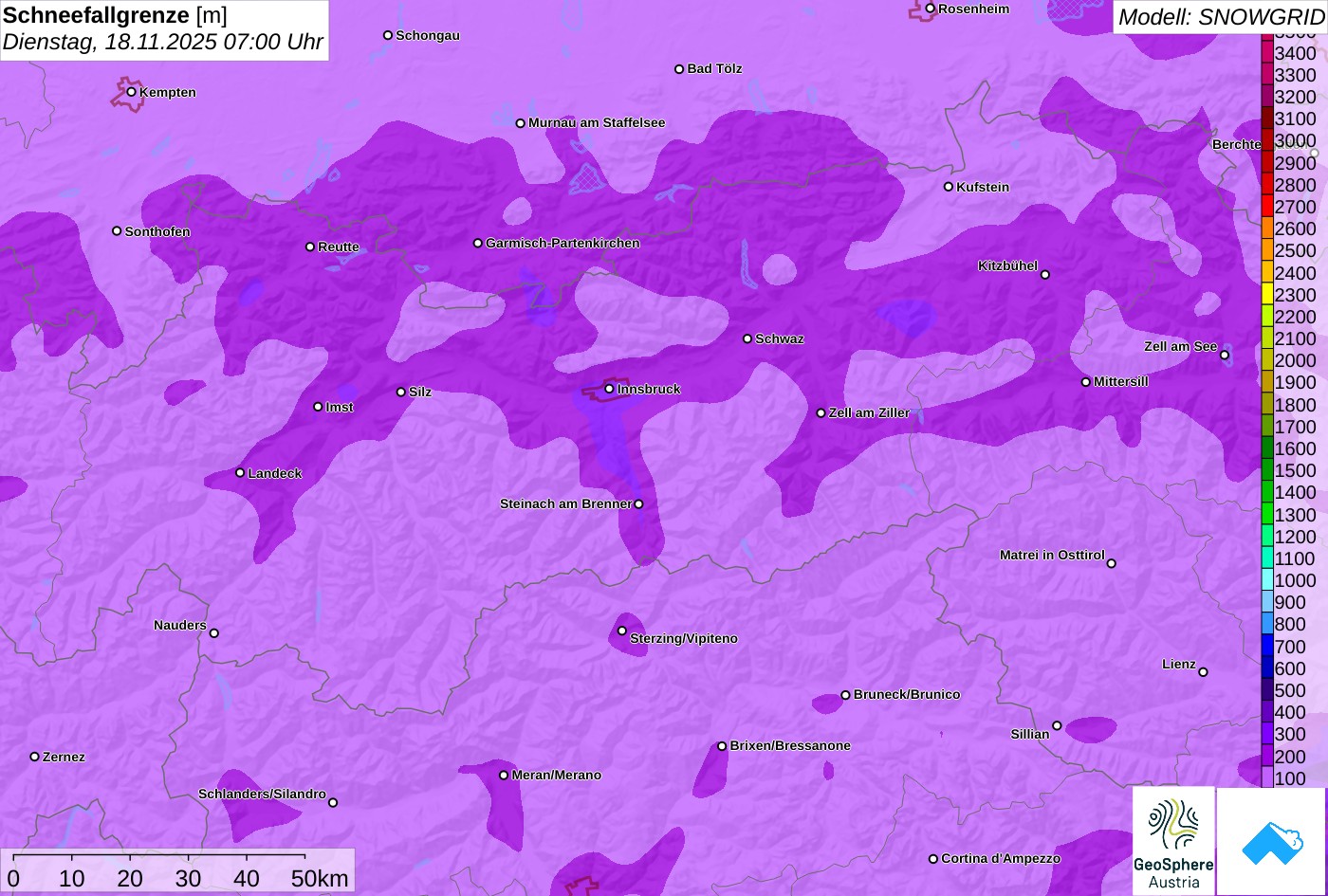Click the bright red legend swatch beside 2700
This screenshot has width=1328, height=896.
click(x=1266, y=207)
